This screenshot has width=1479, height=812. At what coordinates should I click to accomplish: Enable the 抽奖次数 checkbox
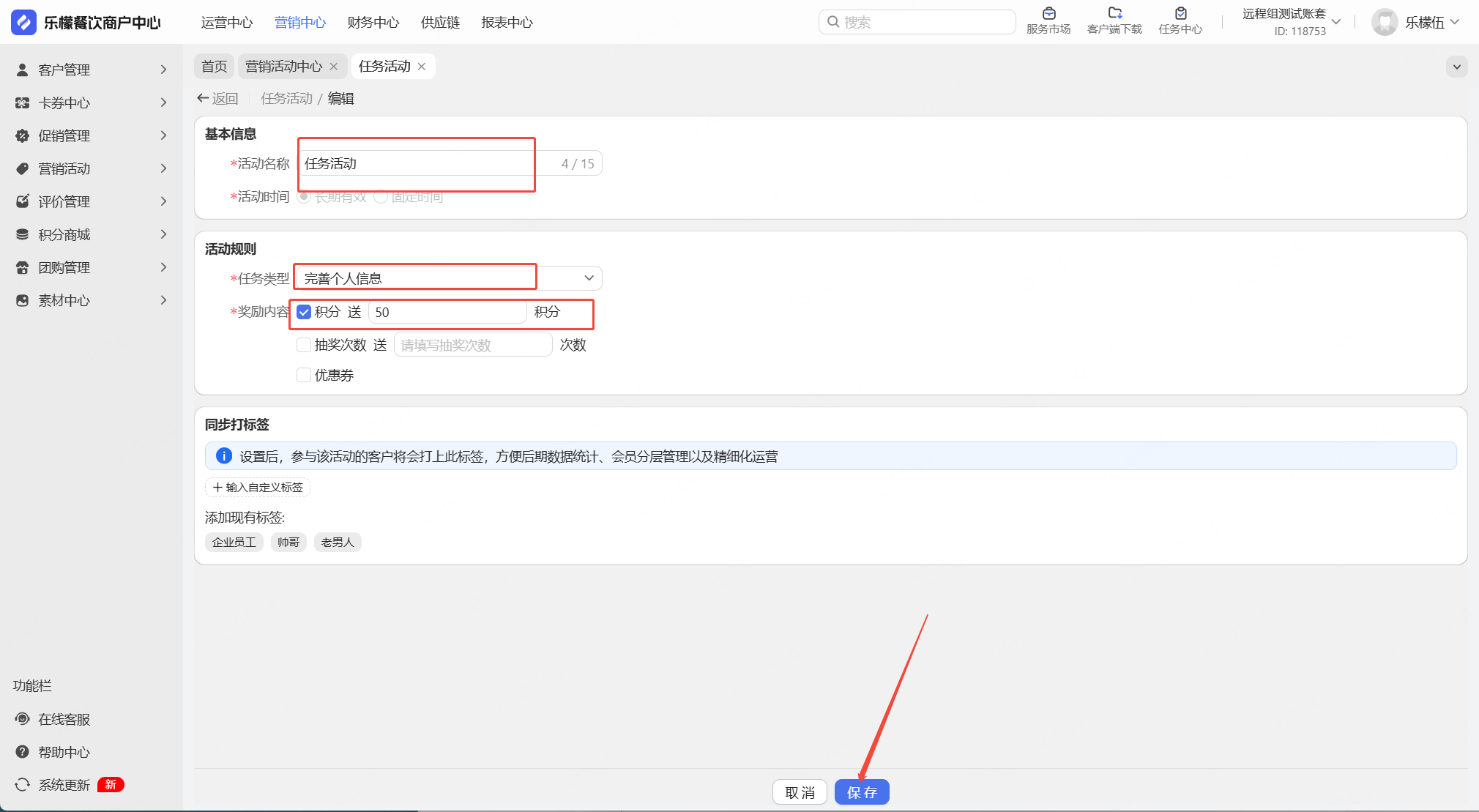304,345
